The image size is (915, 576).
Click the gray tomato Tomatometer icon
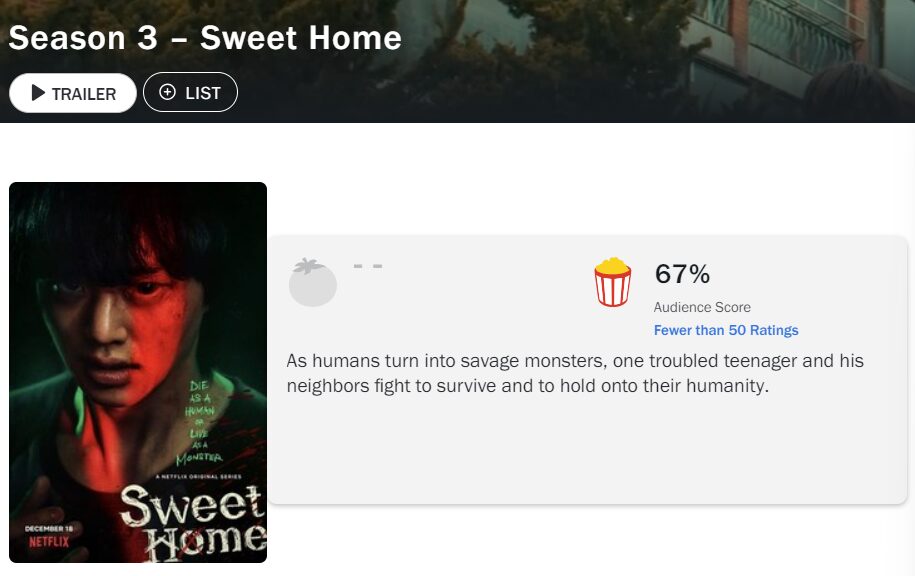pyautogui.click(x=312, y=281)
